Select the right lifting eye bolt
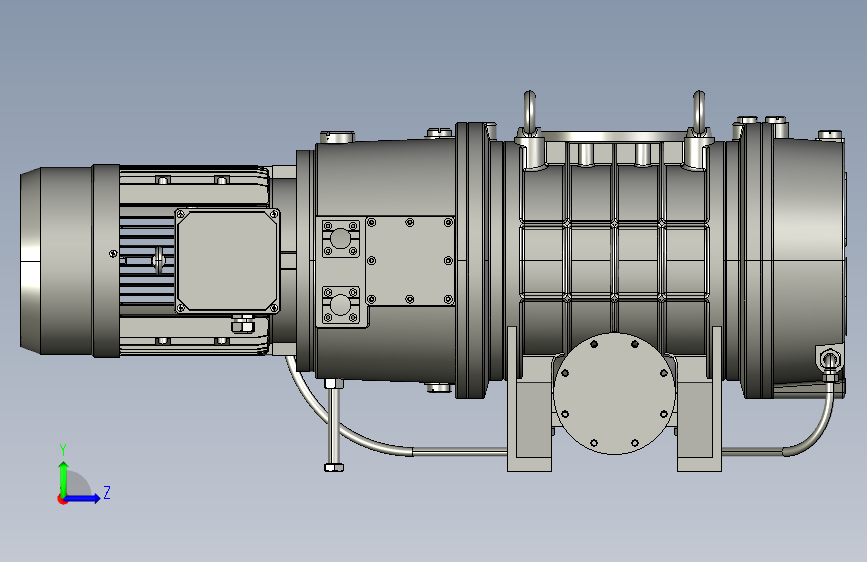The width and height of the screenshot is (867, 562). click(699, 112)
